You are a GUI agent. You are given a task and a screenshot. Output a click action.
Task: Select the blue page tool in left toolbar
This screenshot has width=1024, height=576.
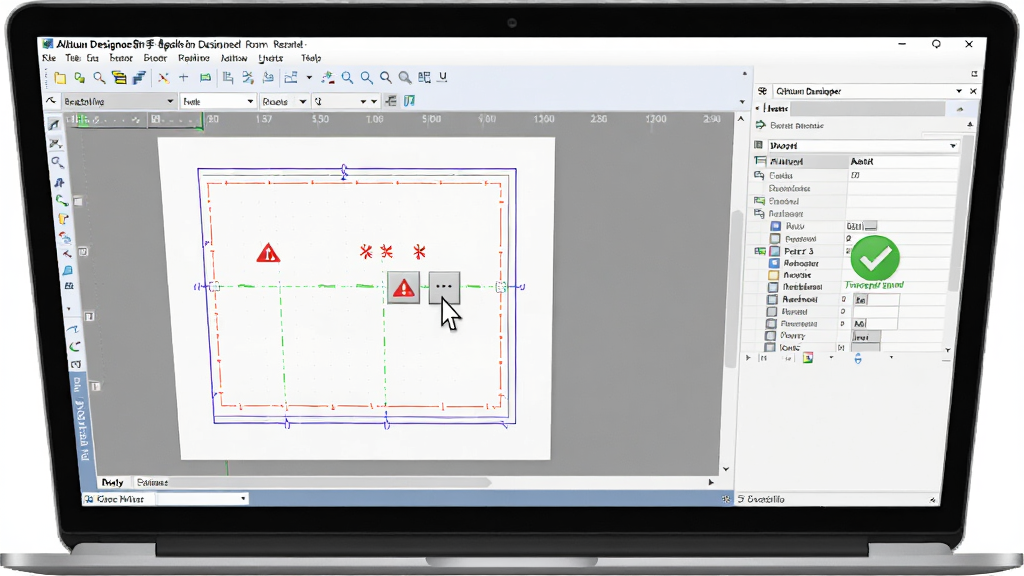[68, 270]
